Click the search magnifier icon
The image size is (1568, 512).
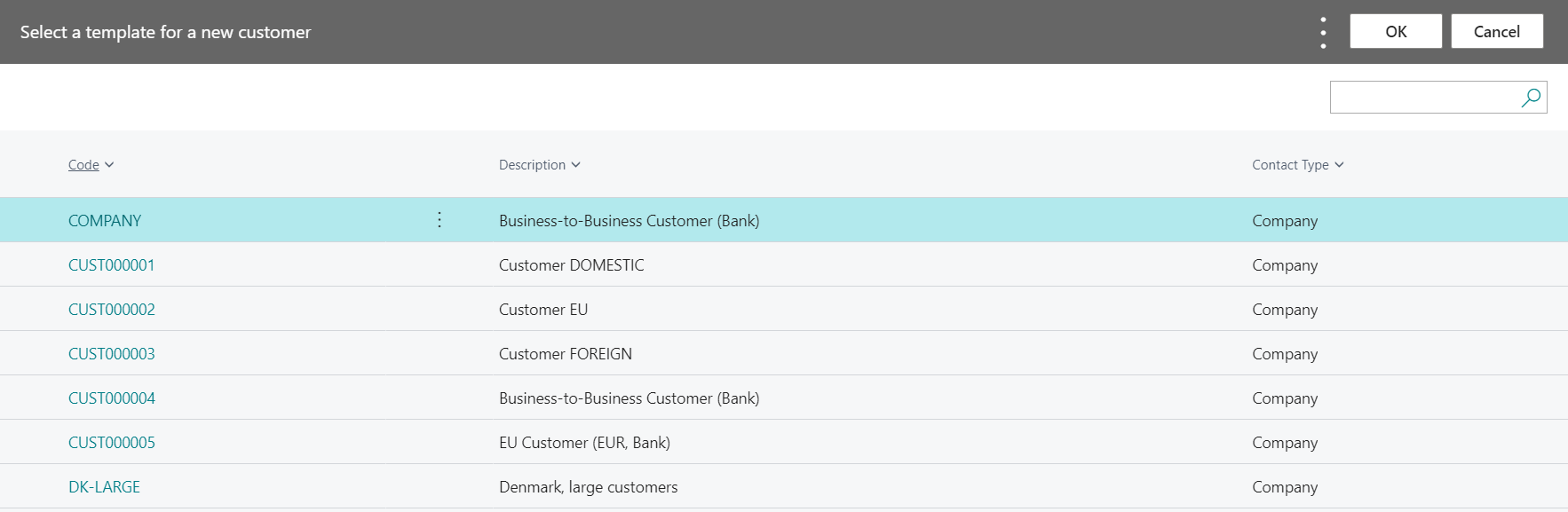[x=1531, y=98]
